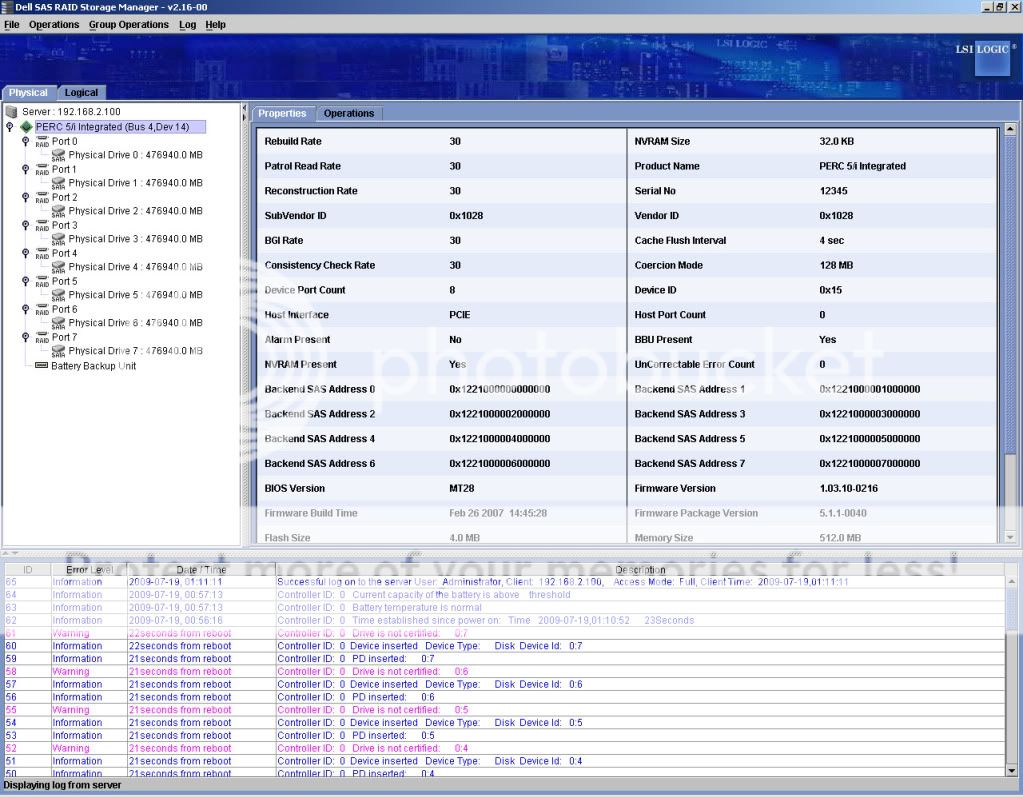Image resolution: width=1023 pixels, height=798 pixels.
Task: Open the Log menu
Action: coord(187,24)
